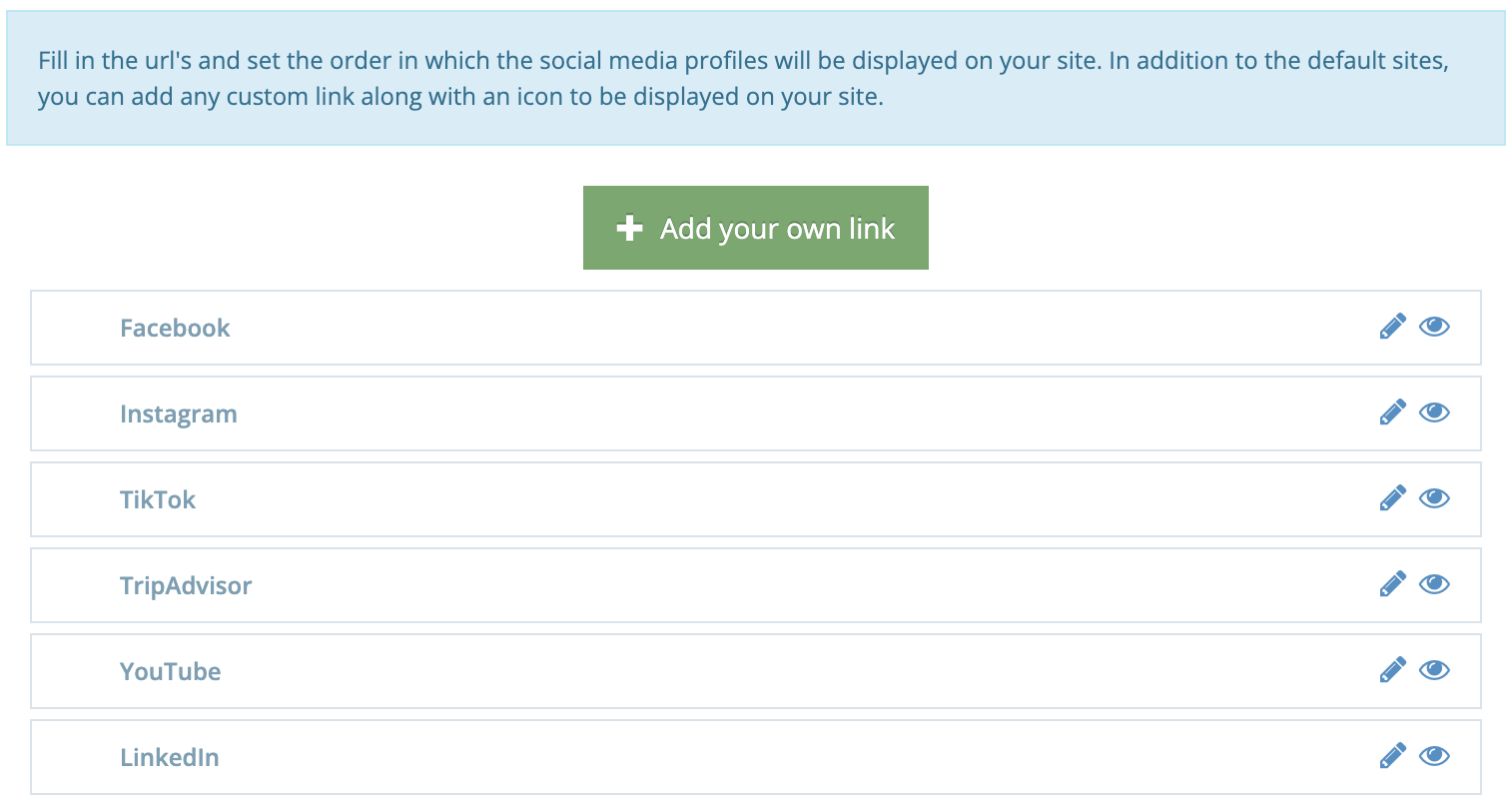Click the Facebook label
Image resolution: width=1512 pixels, height=803 pixels.
point(175,328)
